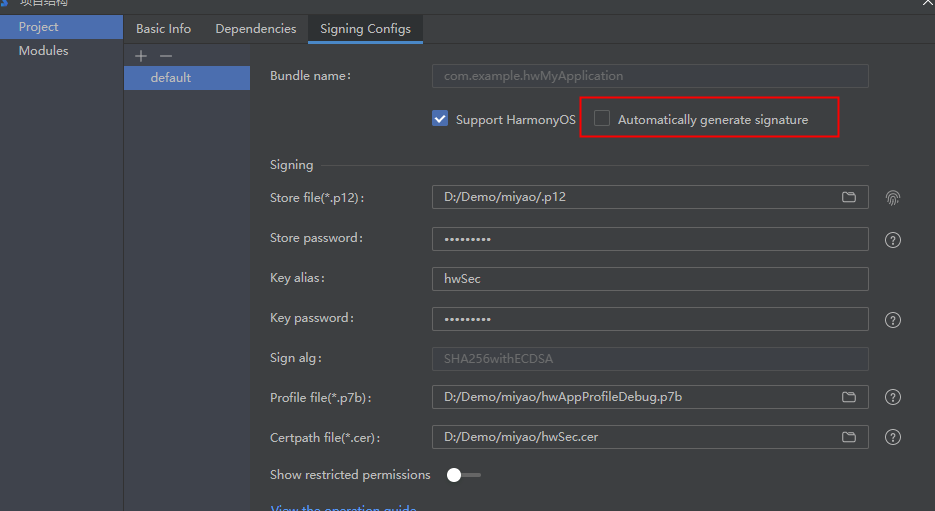This screenshot has height=511, width=935.
Task: Select the default signing config
Action: (x=187, y=78)
